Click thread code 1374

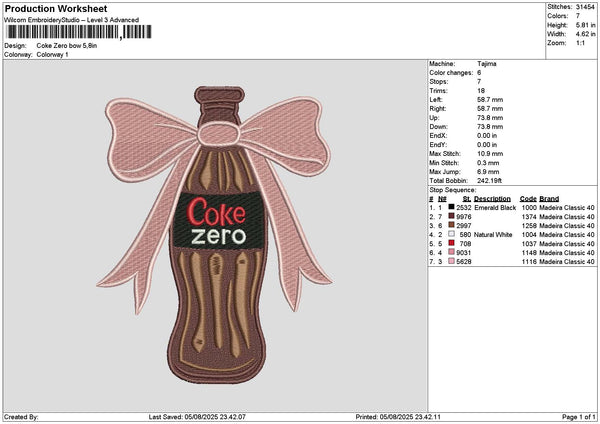529,217
